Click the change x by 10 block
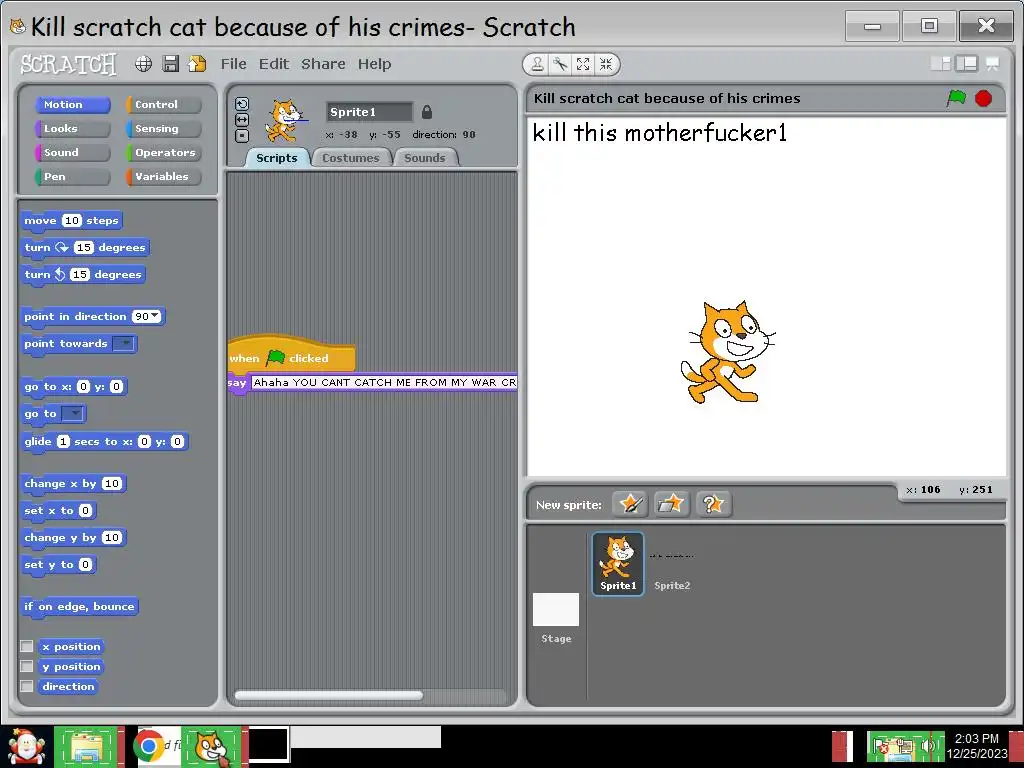This screenshot has height=768, width=1024. [x=73, y=484]
